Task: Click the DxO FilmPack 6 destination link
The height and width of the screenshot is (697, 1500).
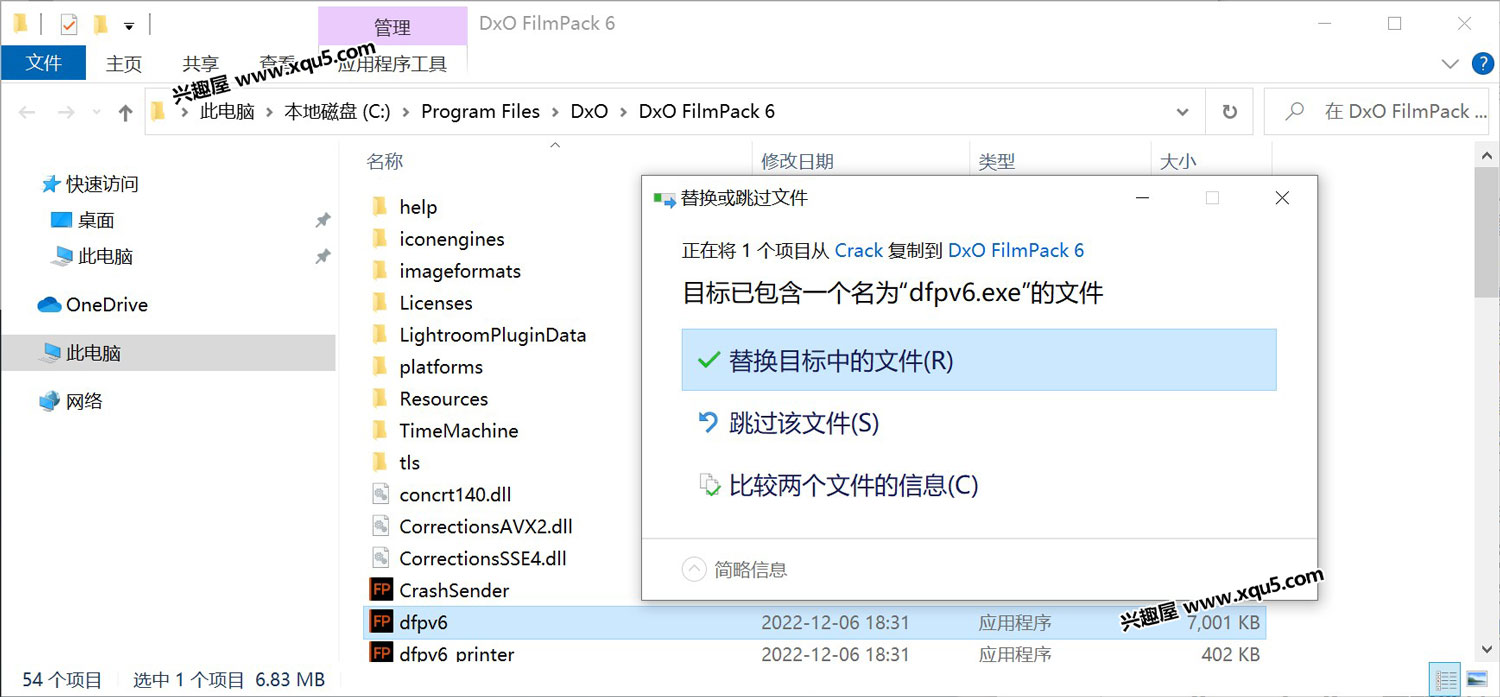Action: click(1016, 250)
